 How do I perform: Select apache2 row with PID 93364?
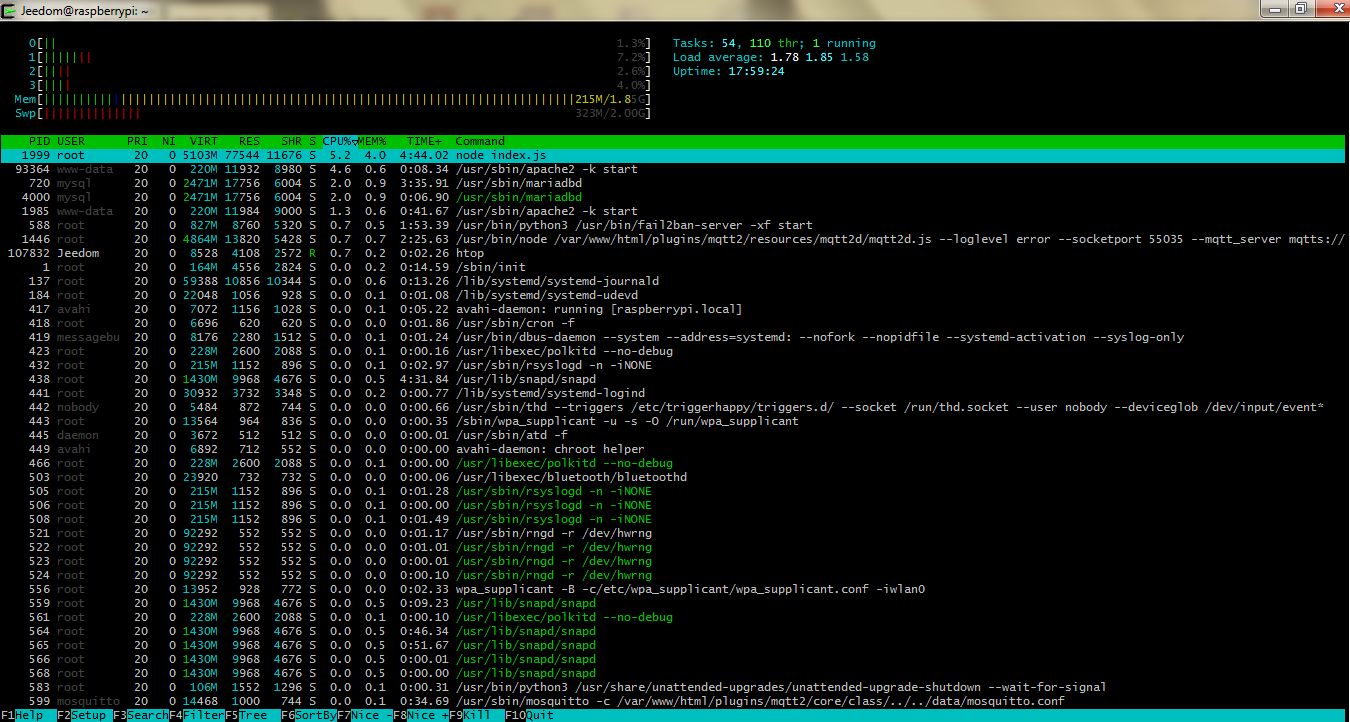(x=673, y=169)
